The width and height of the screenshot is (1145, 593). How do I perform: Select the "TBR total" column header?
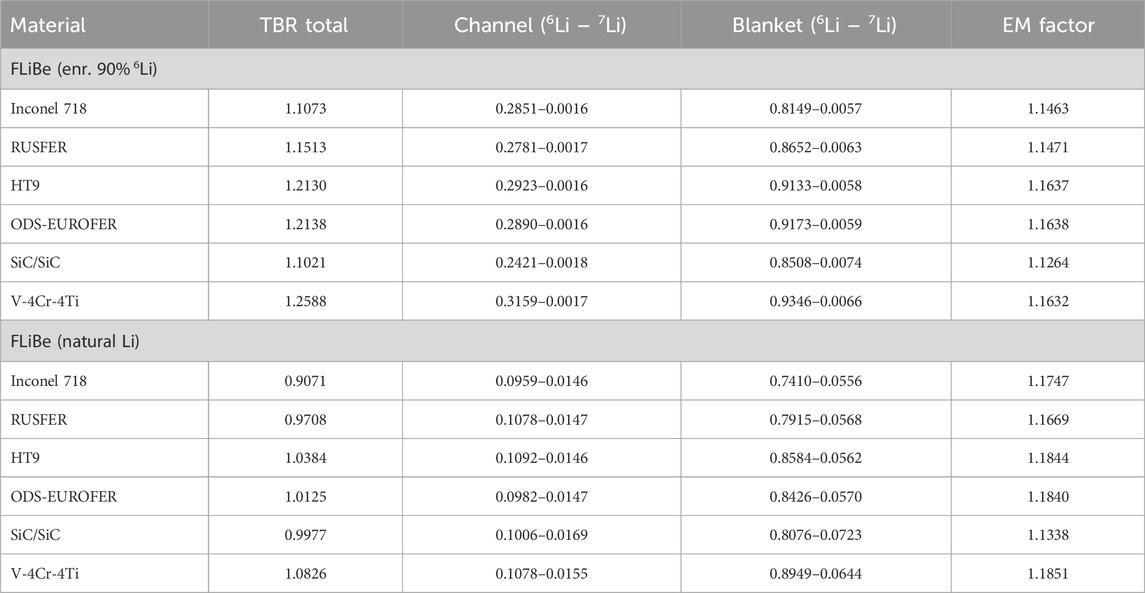click(305, 25)
